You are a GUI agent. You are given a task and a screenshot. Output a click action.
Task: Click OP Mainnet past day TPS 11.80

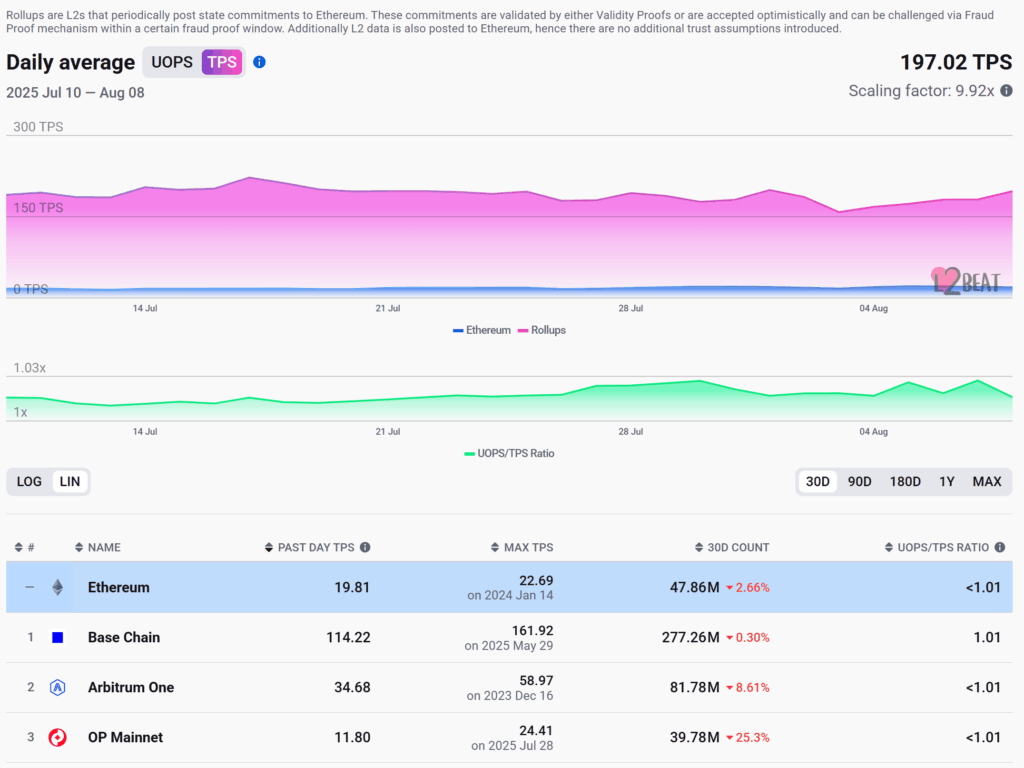point(352,737)
